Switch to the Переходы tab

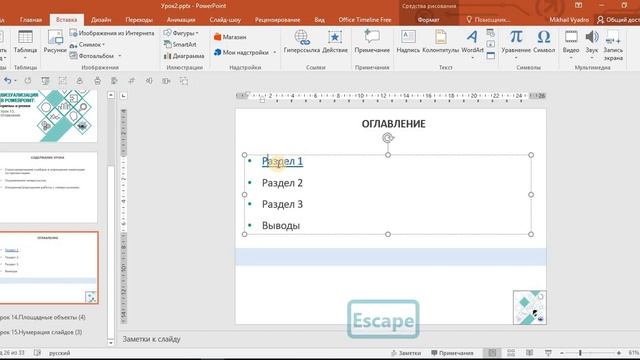[x=139, y=20]
